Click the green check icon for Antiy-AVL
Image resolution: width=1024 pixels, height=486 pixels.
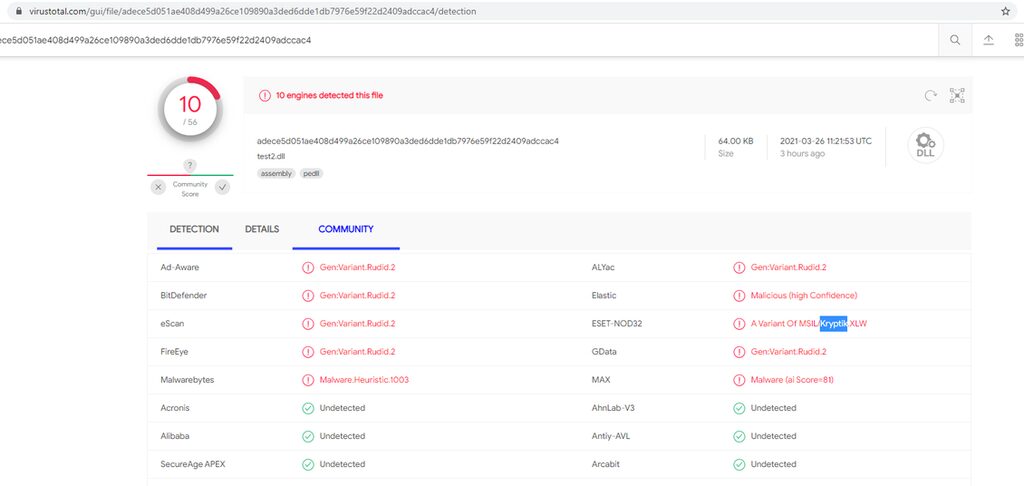739,436
